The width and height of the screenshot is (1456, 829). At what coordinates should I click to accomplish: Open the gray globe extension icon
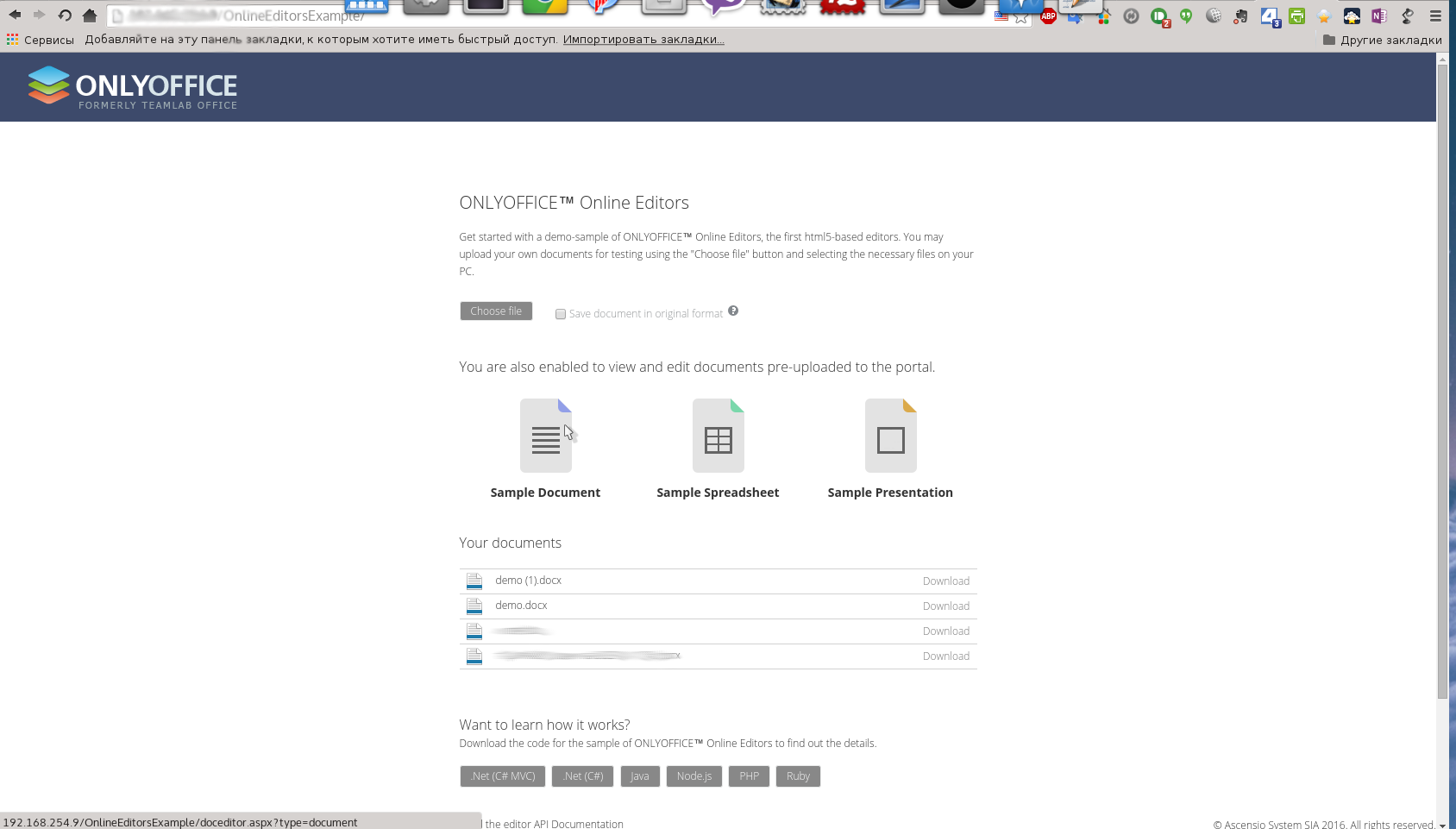point(1214,16)
